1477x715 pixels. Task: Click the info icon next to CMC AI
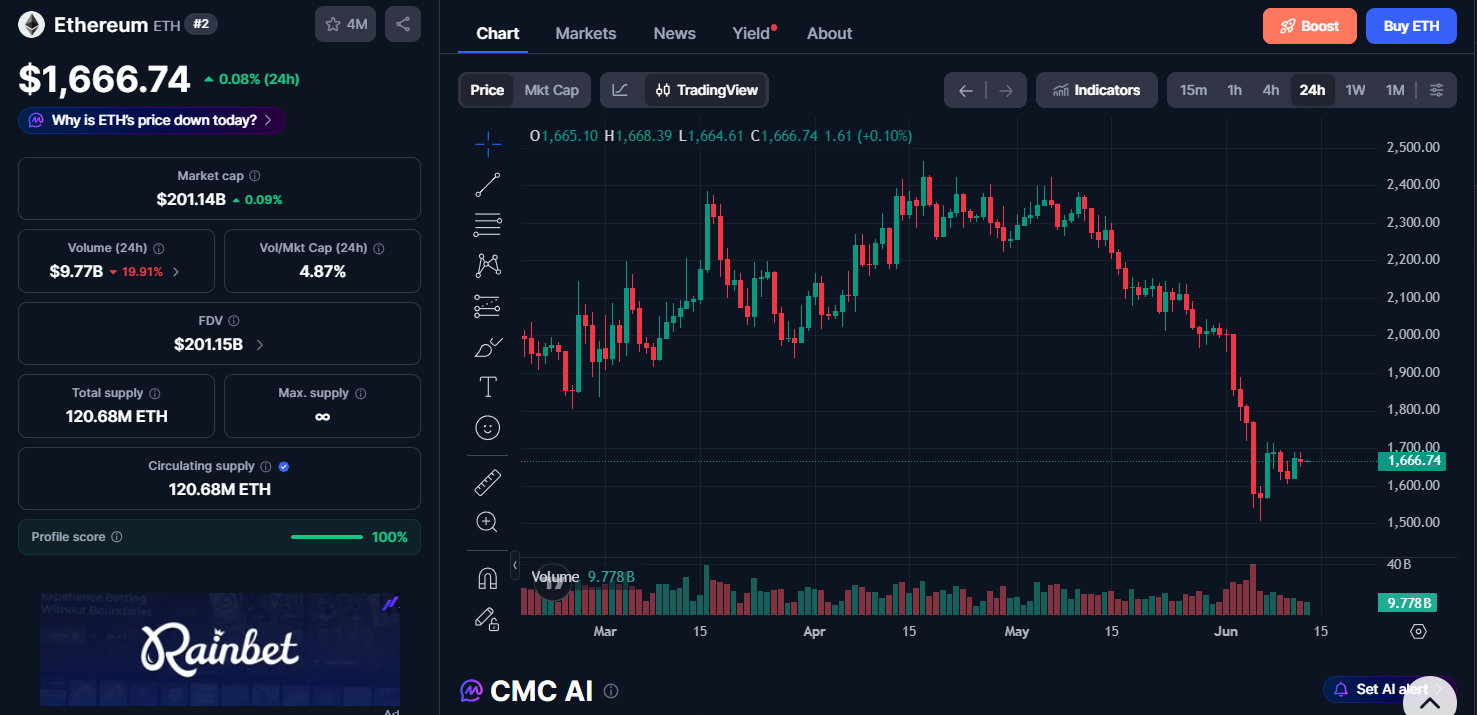click(x=611, y=691)
